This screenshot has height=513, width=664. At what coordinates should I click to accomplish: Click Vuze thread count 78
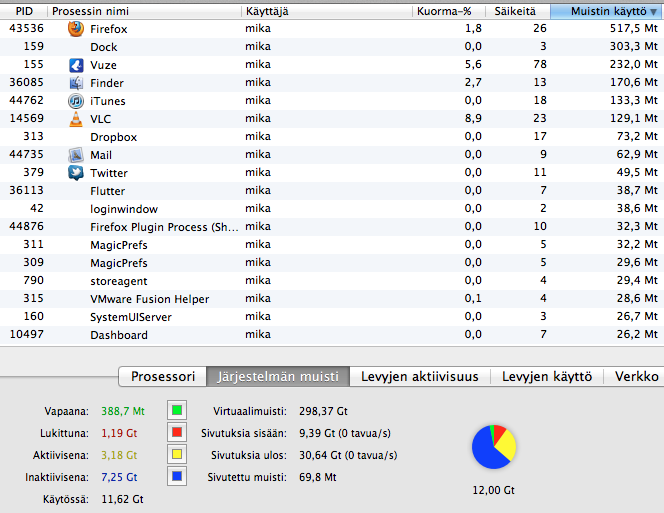pyautogui.click(x=540, y=64)
